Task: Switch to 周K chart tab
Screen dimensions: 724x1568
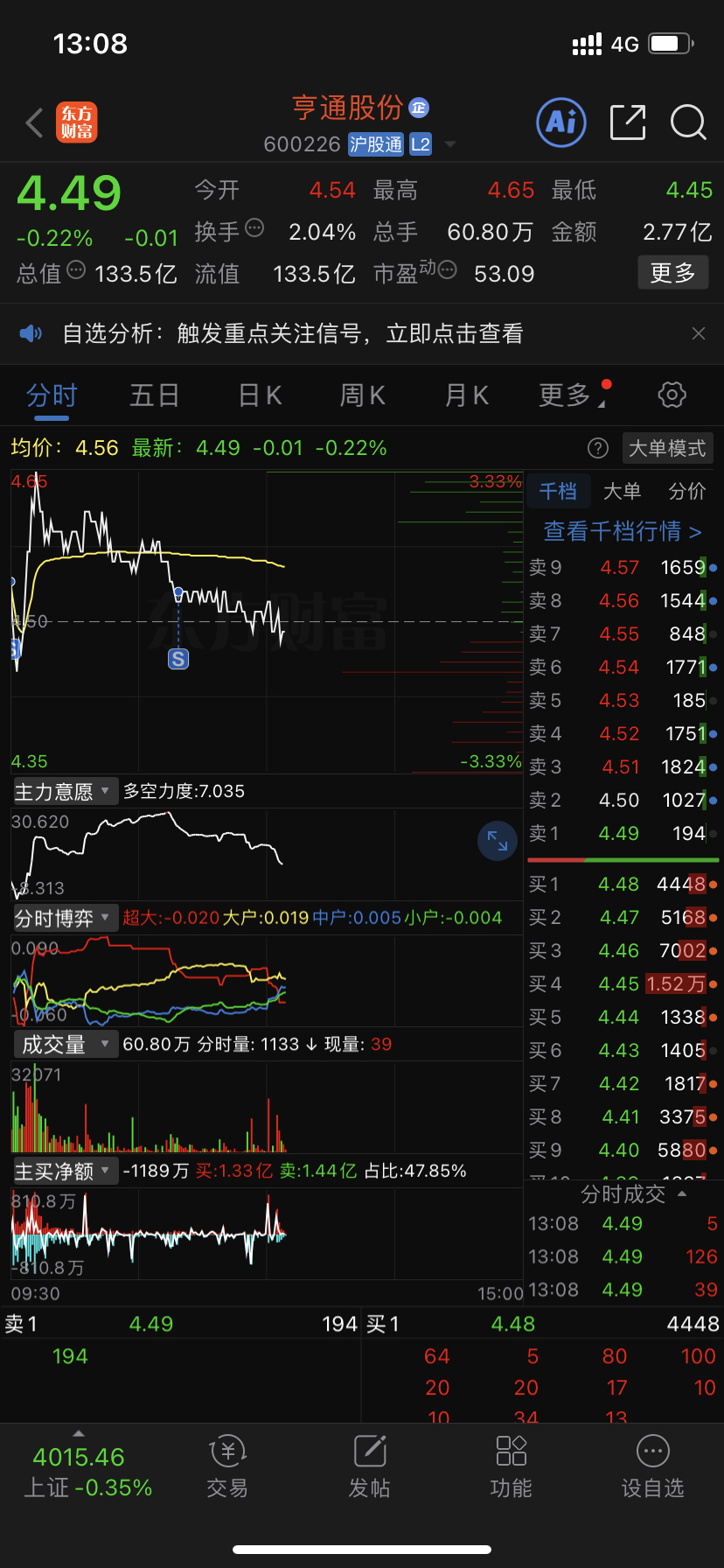Action: coord(362,395)
